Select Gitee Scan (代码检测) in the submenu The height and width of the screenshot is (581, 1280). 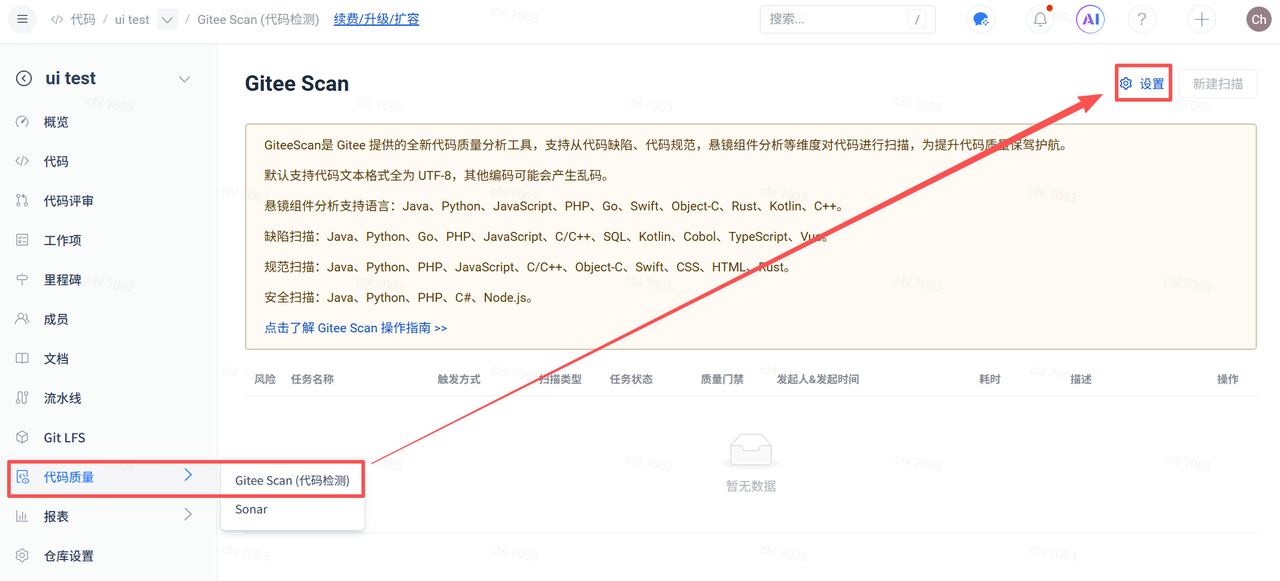(x=292, y=481)
